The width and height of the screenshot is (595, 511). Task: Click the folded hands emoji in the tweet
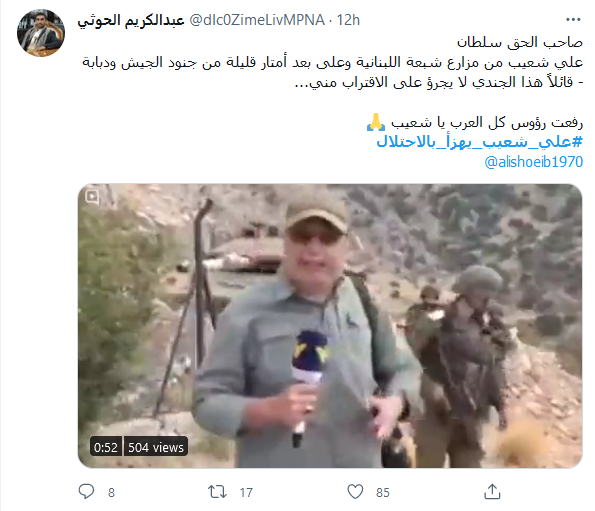pyautogui.click(x=376, y=122)
